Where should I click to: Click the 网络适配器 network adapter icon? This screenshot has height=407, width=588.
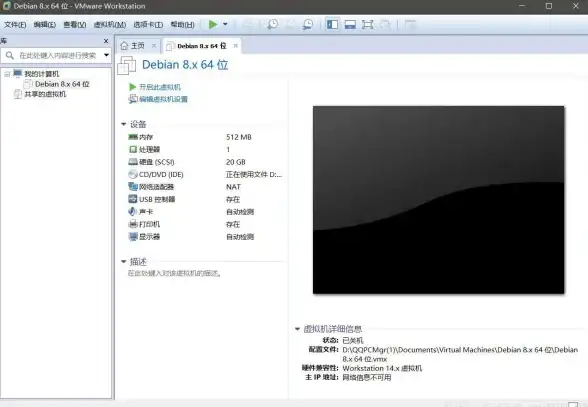point(133,186)
